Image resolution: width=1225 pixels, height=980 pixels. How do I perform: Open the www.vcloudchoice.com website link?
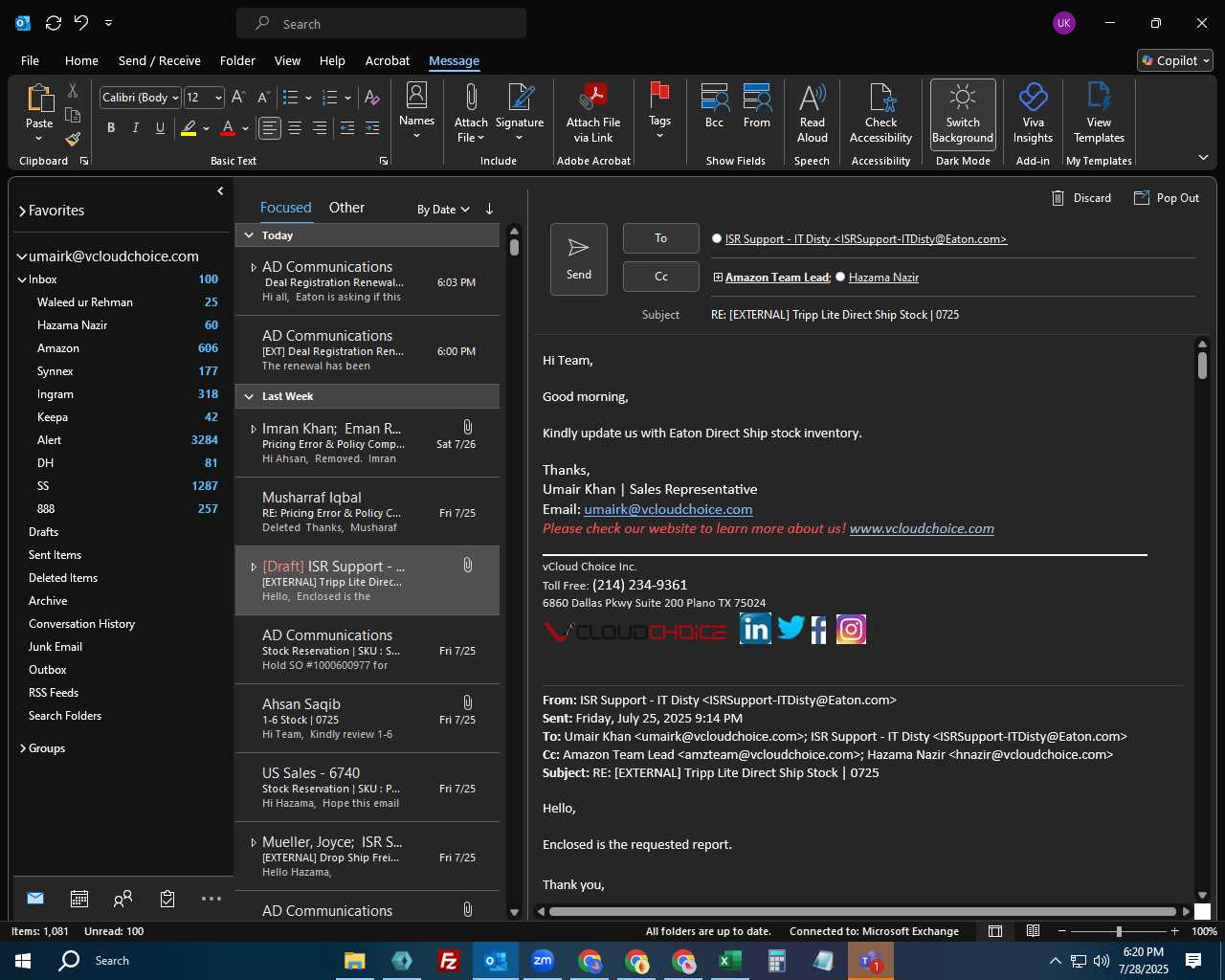pyautogui.click(x=922, y=528)
